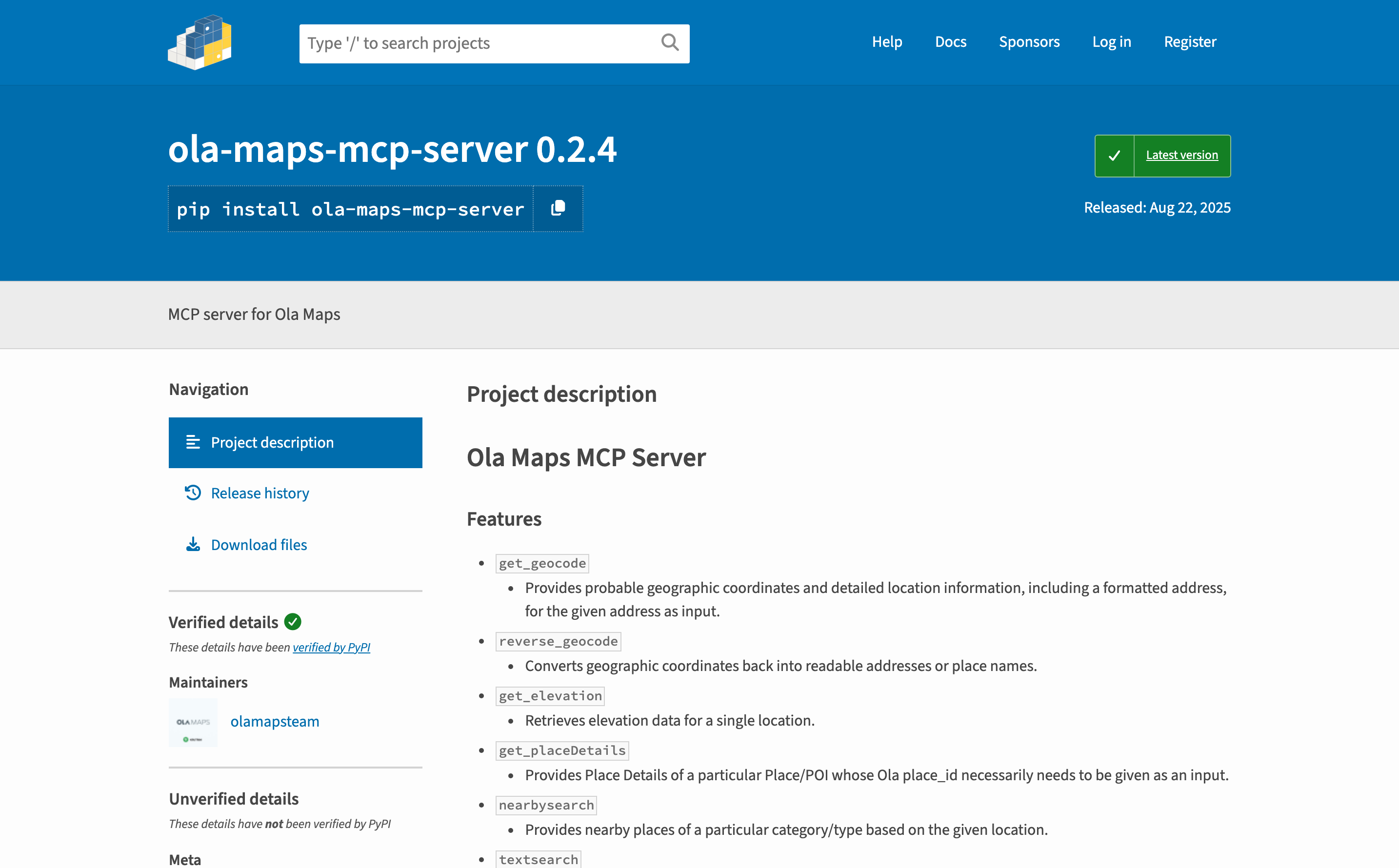
Task: Click the Download files arrow icon
Action: point(193,544)
